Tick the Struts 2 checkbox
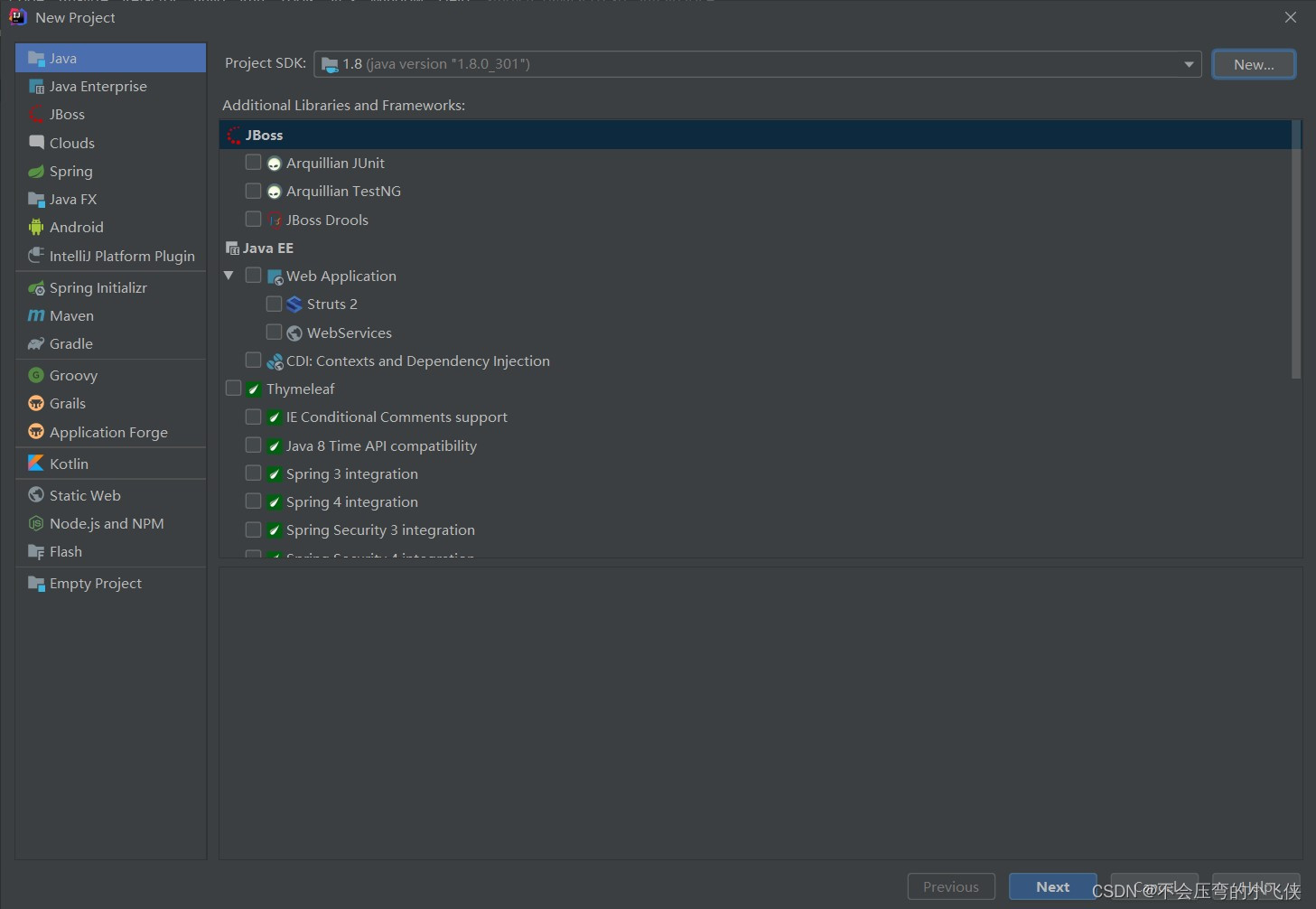Viewport: 1316px width, 909px height. pyautogui.click(x=274, y=304)
